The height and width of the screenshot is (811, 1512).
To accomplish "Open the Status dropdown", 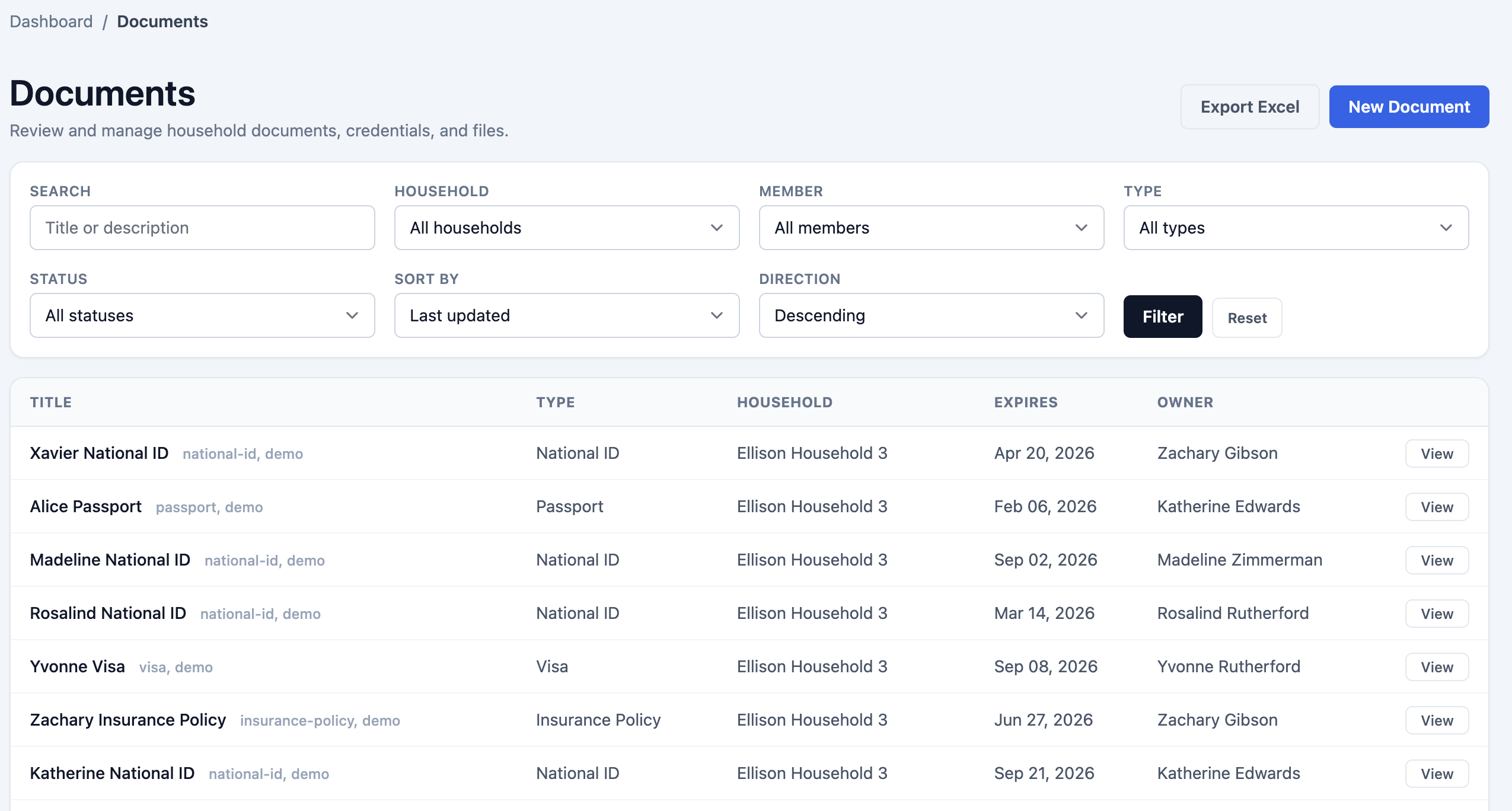I will pos(202,315).
